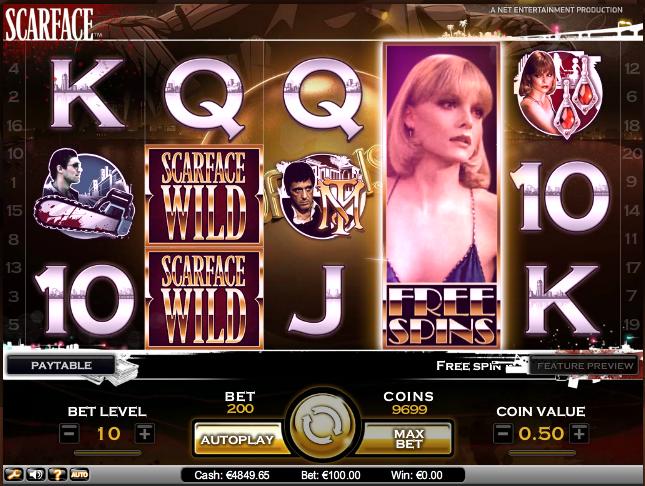645x486 pixels.
Task: Open the Paytable
Action: [x=61, y=365]
